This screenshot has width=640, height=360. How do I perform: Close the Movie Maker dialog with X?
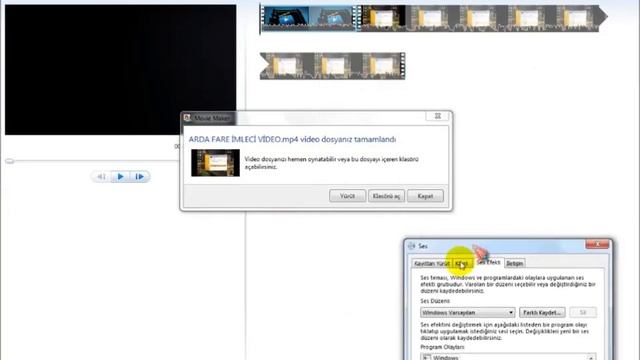(438, 116)
